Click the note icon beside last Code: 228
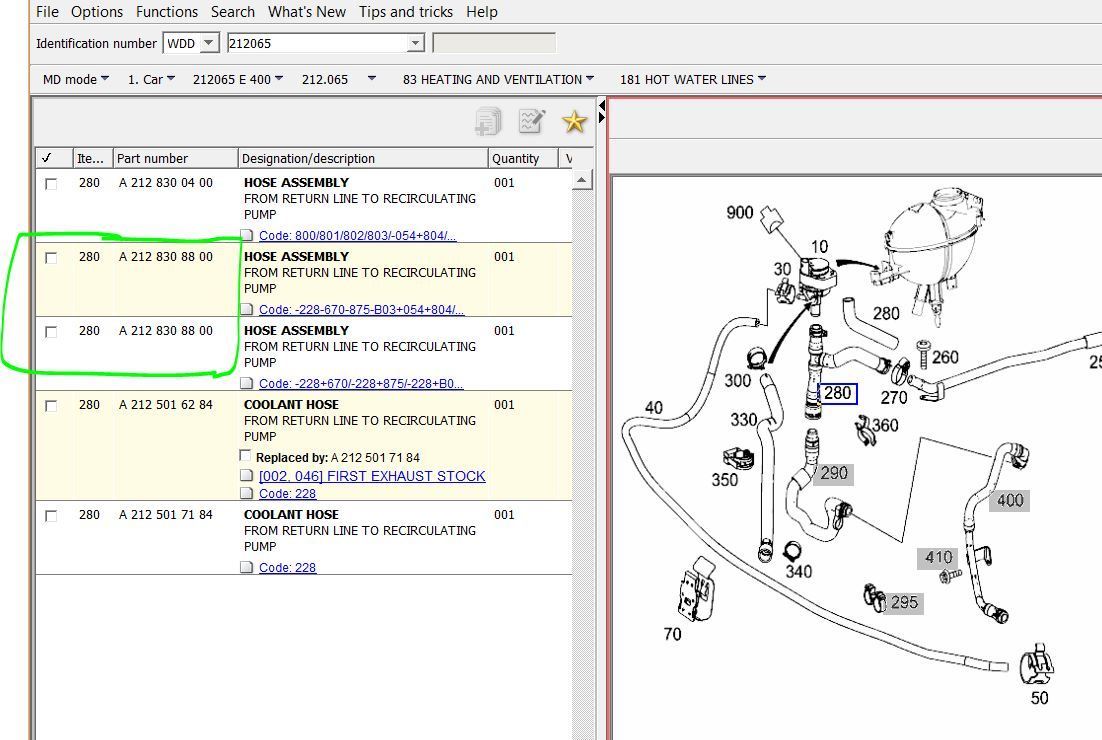Viewport: 1102px width, 740px height. click(247, 567)
